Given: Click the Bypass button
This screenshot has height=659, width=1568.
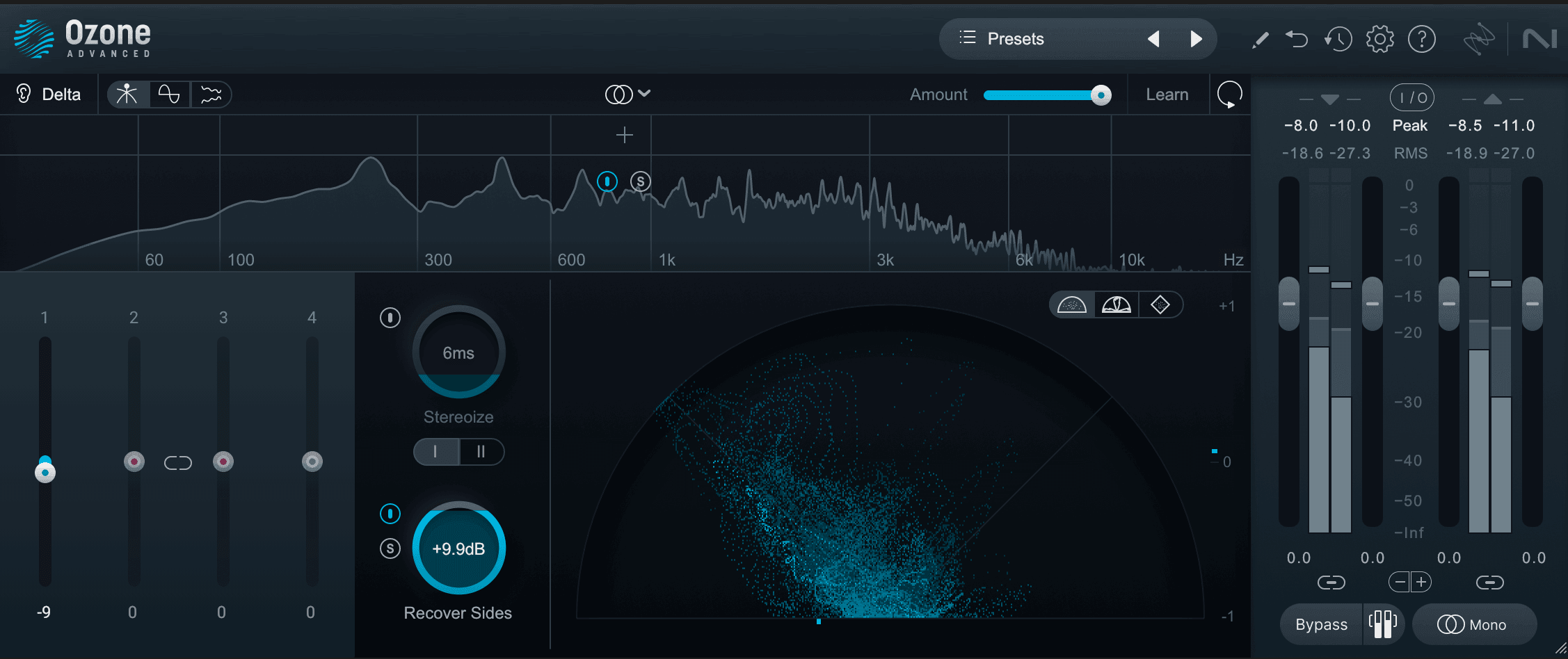Looking at the screenshot, I should click(x=1321, y=624).
